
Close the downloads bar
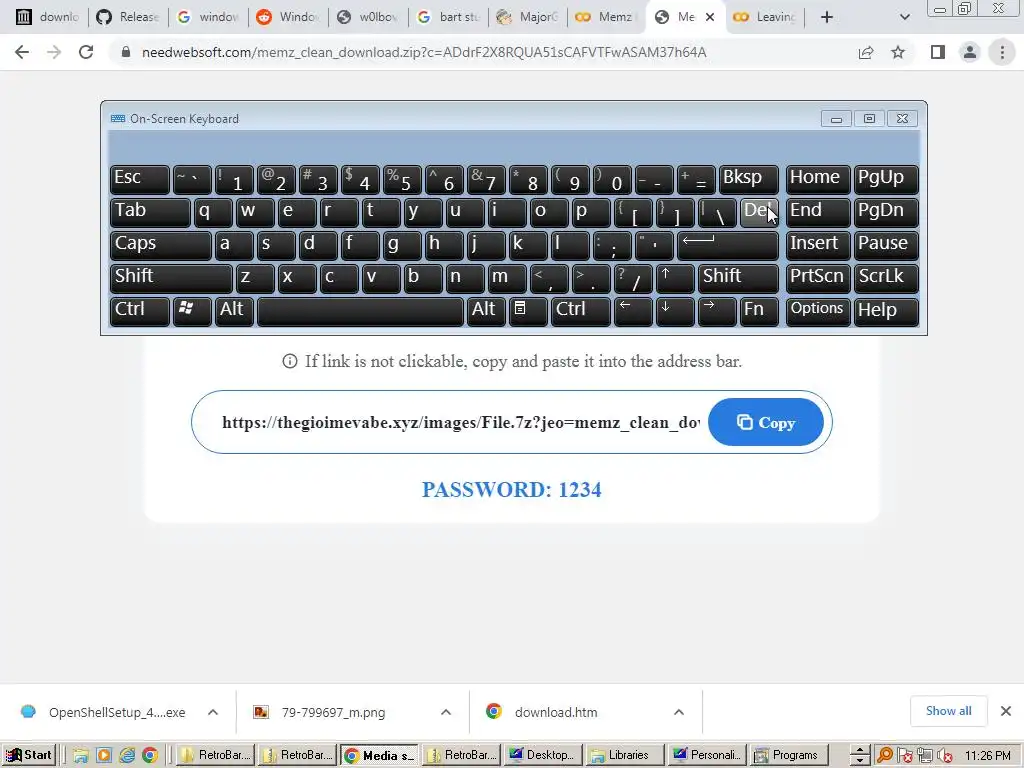click(x=1006, y=711)
